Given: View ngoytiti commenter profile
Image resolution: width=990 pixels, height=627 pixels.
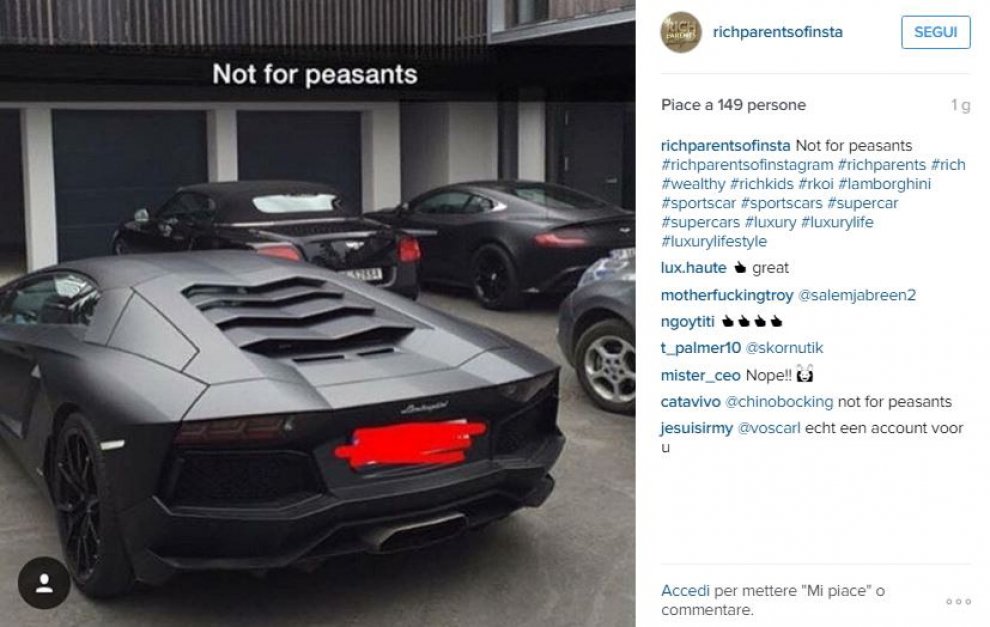Looking at the screenshot, I should coord(688,321).
